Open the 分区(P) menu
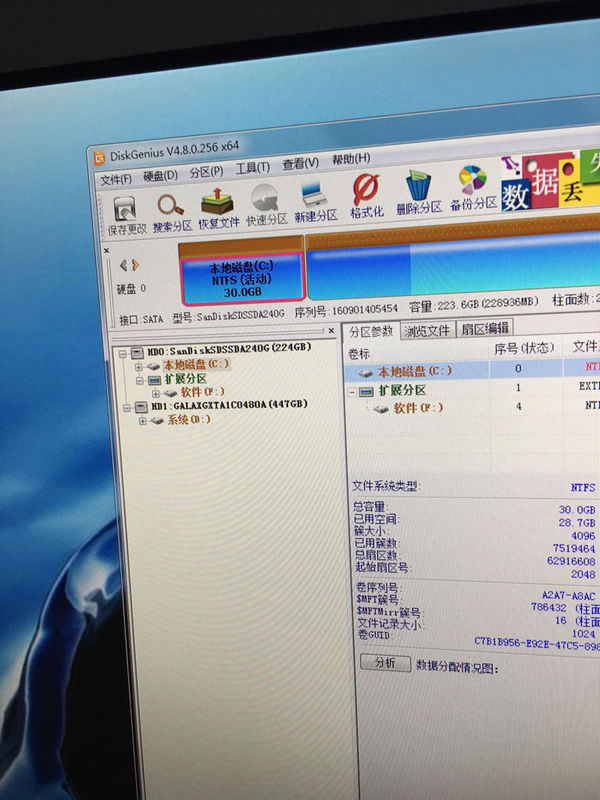The height and width of the screenshot is (800, 600). [206, 172]
